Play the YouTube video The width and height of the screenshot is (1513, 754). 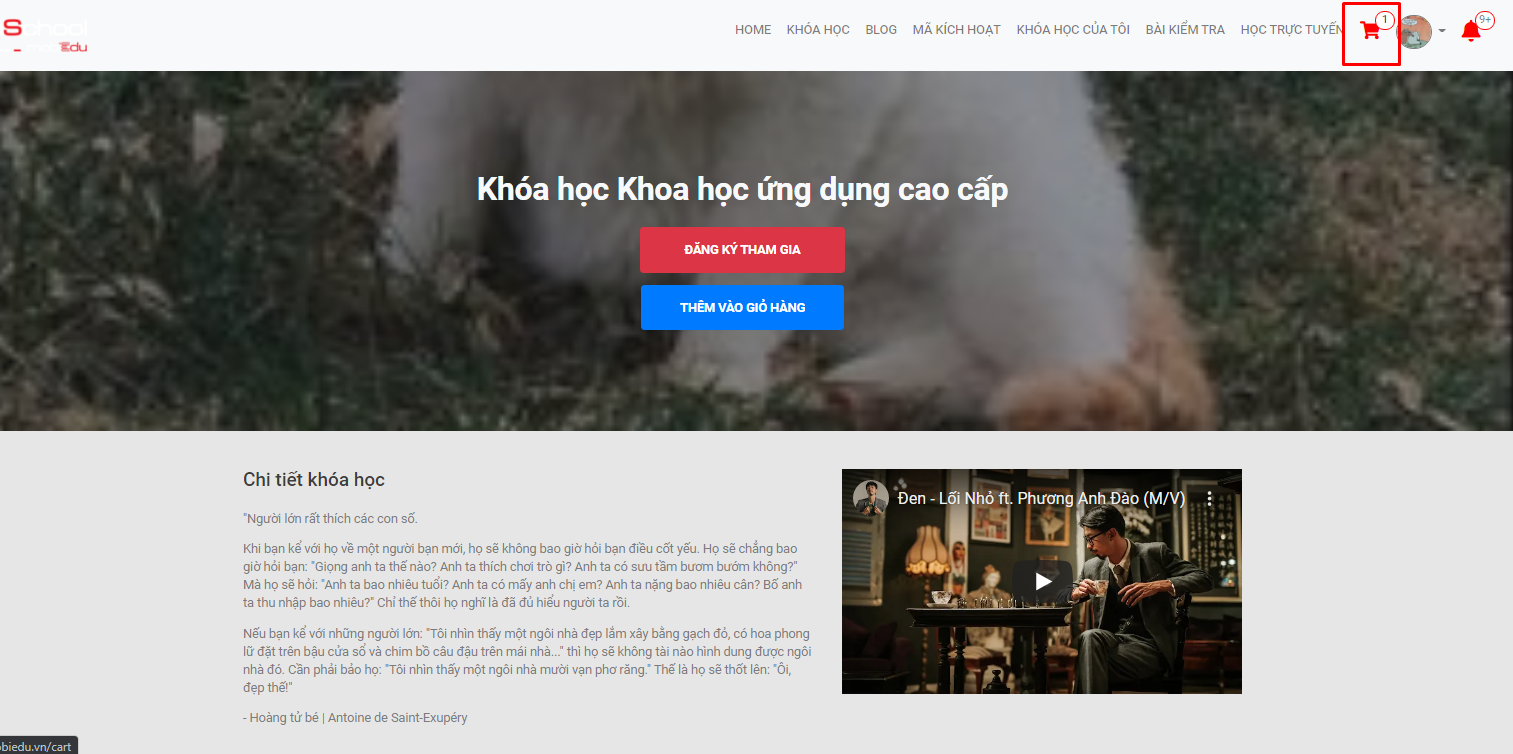click(1042, 581)
